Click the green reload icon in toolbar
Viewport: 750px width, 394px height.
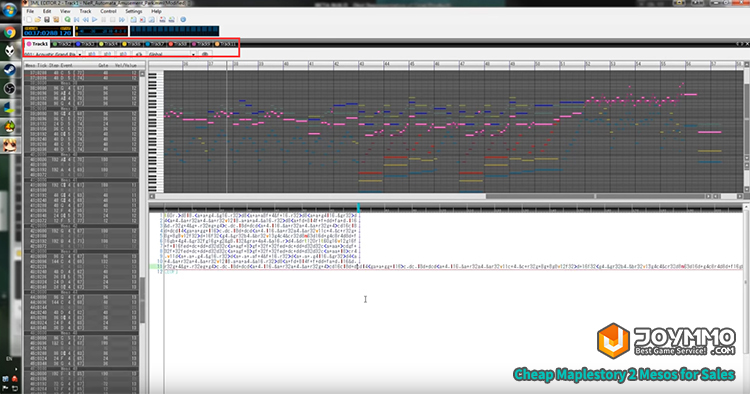pos(67,20)
